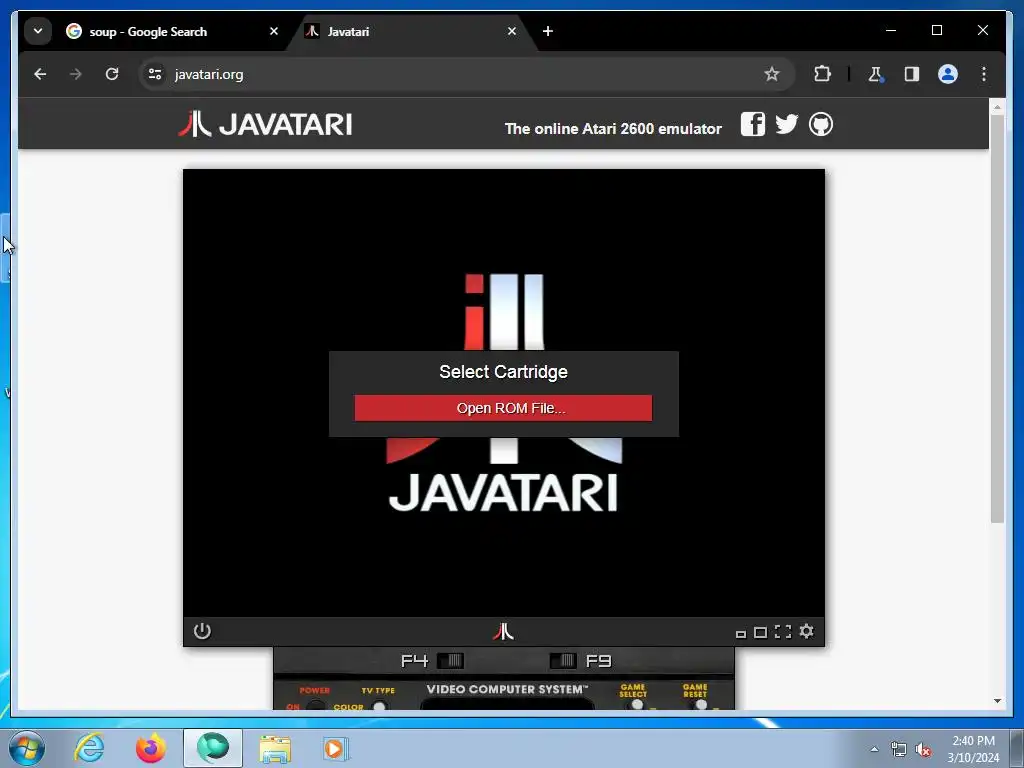Launch Internet Explorer from taskbar
The height and width of the screenshot is (768, 1024).
click(x=89, y=748)
